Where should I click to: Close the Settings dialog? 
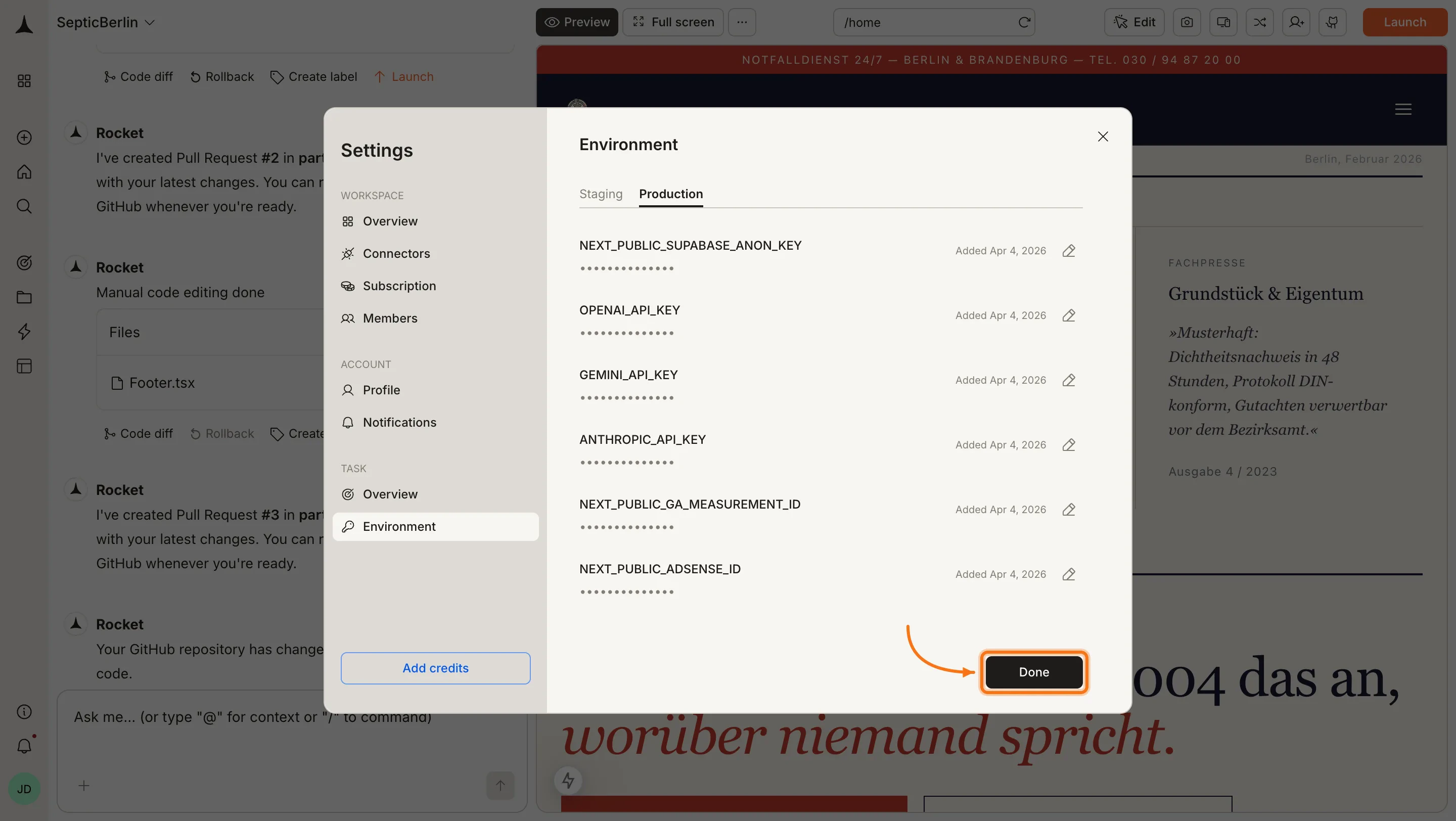1102,136
